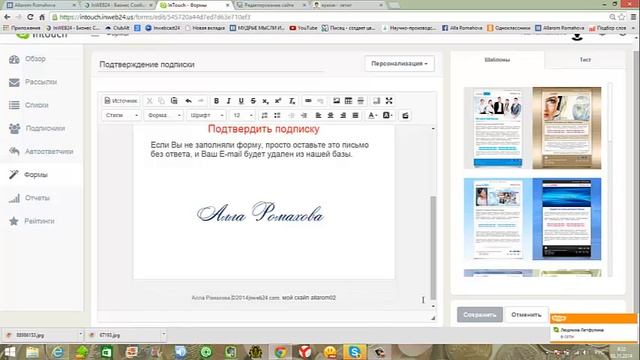The height and width of the screenshot is (360, 640).
Task: Justify the text
Action: point(356,116)
